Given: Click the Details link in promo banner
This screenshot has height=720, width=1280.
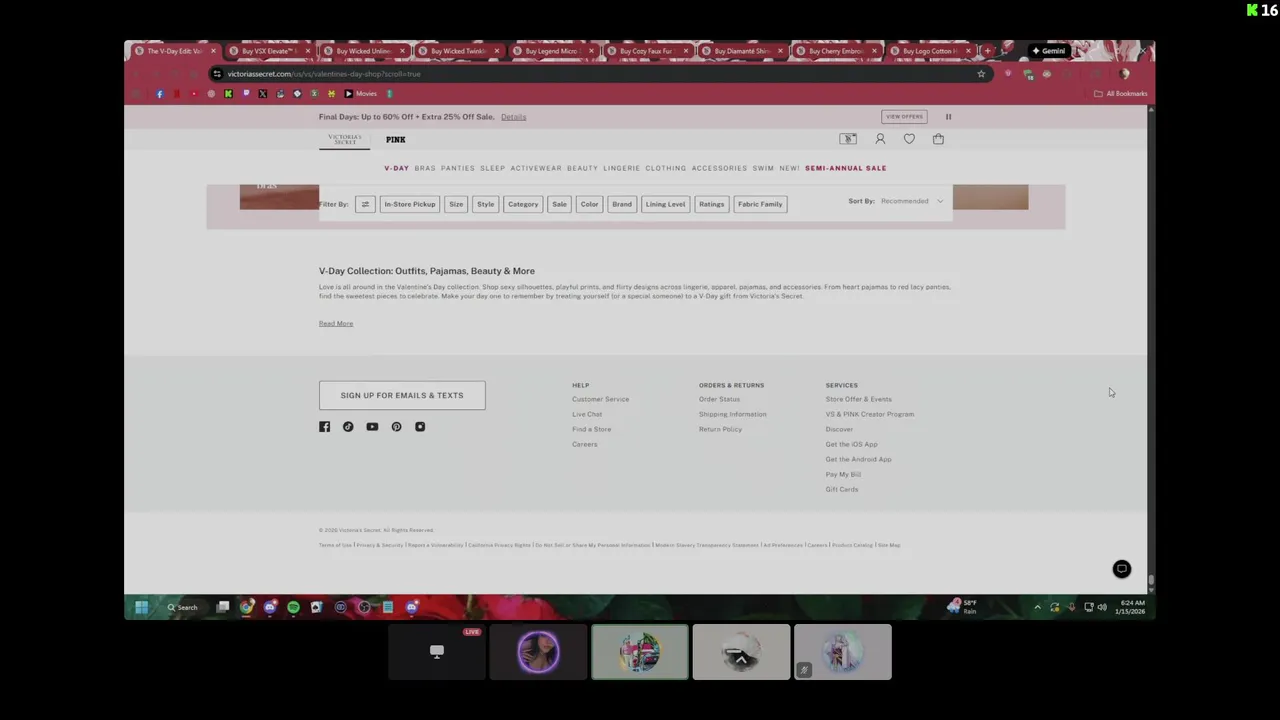Looking at the screenshot, I should coord(514,117).
